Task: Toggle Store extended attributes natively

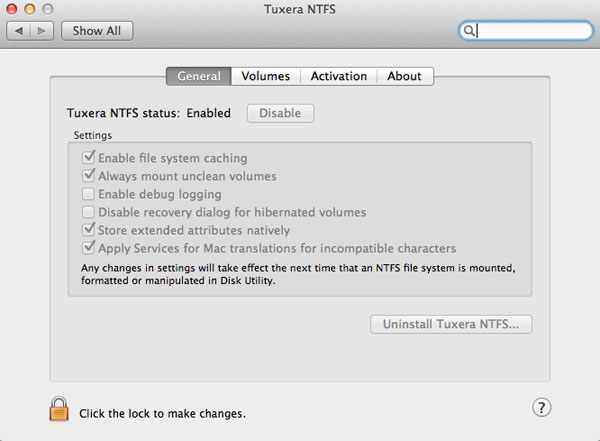Action: pos(89,230)
